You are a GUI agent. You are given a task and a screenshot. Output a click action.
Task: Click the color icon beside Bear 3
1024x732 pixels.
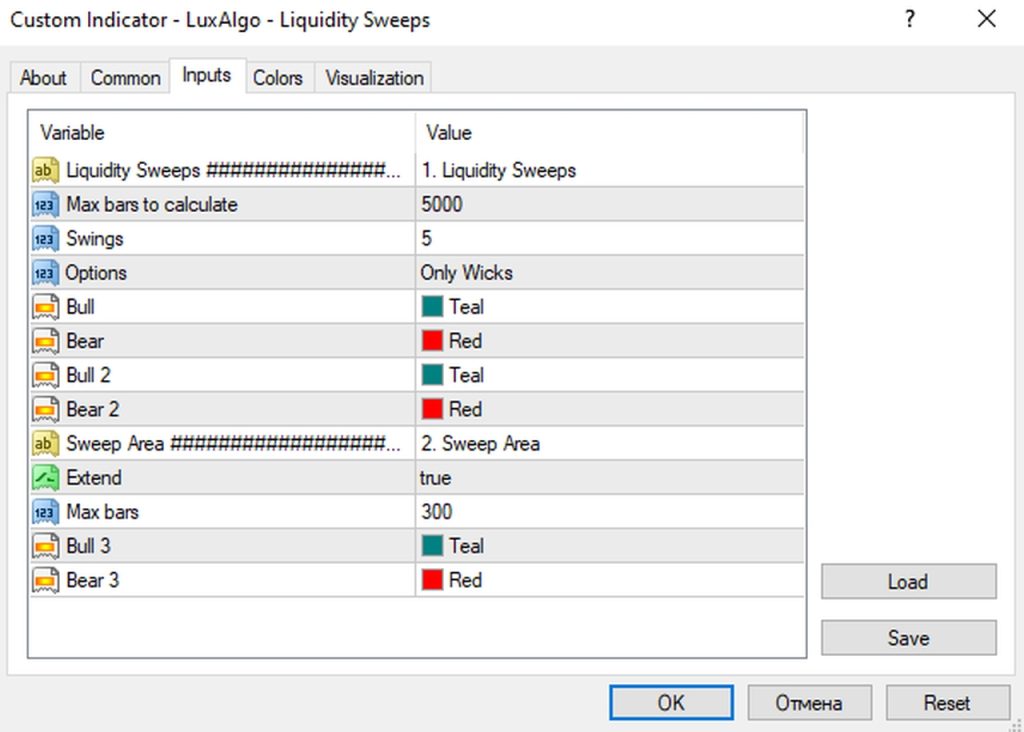(x=44, y=580)
